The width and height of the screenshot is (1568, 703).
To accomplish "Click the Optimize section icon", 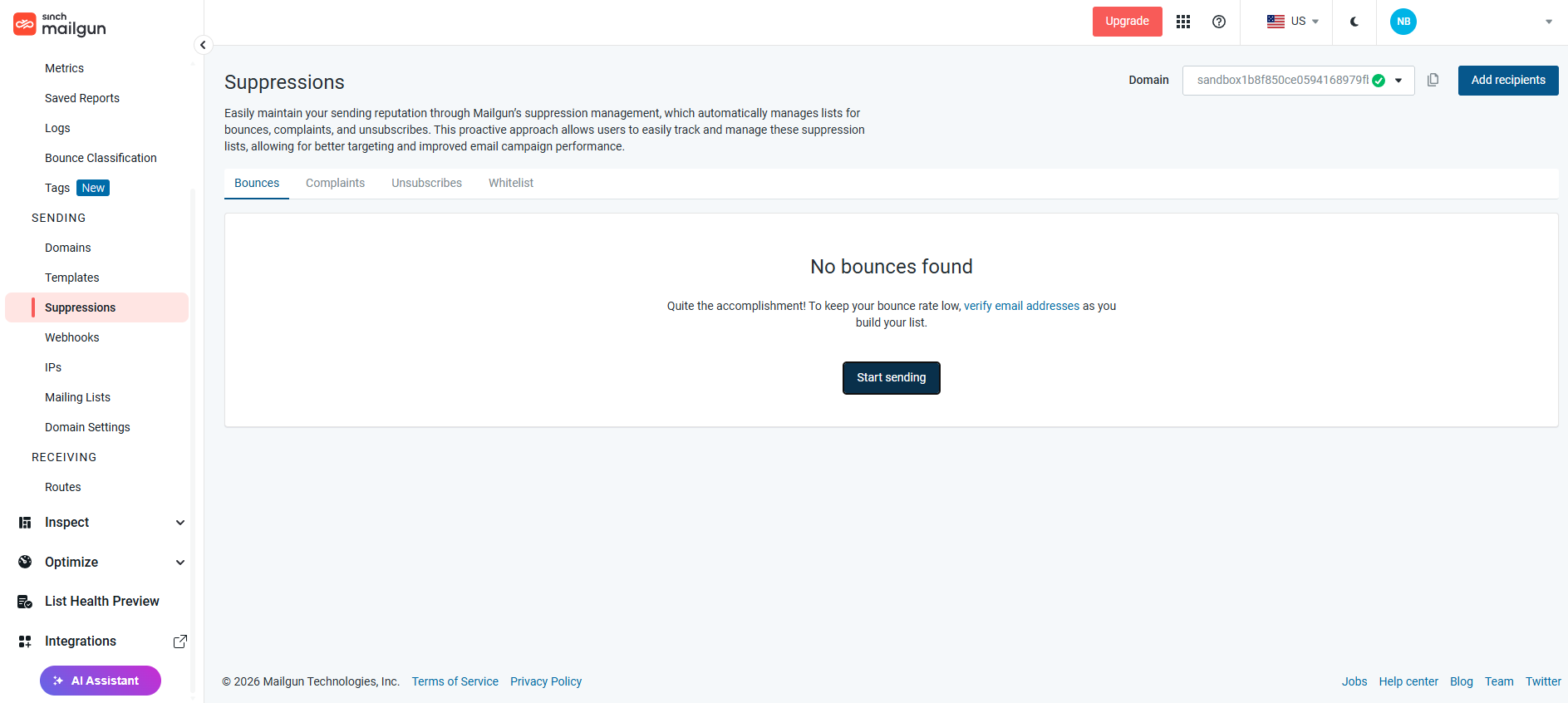I will 25,562.
